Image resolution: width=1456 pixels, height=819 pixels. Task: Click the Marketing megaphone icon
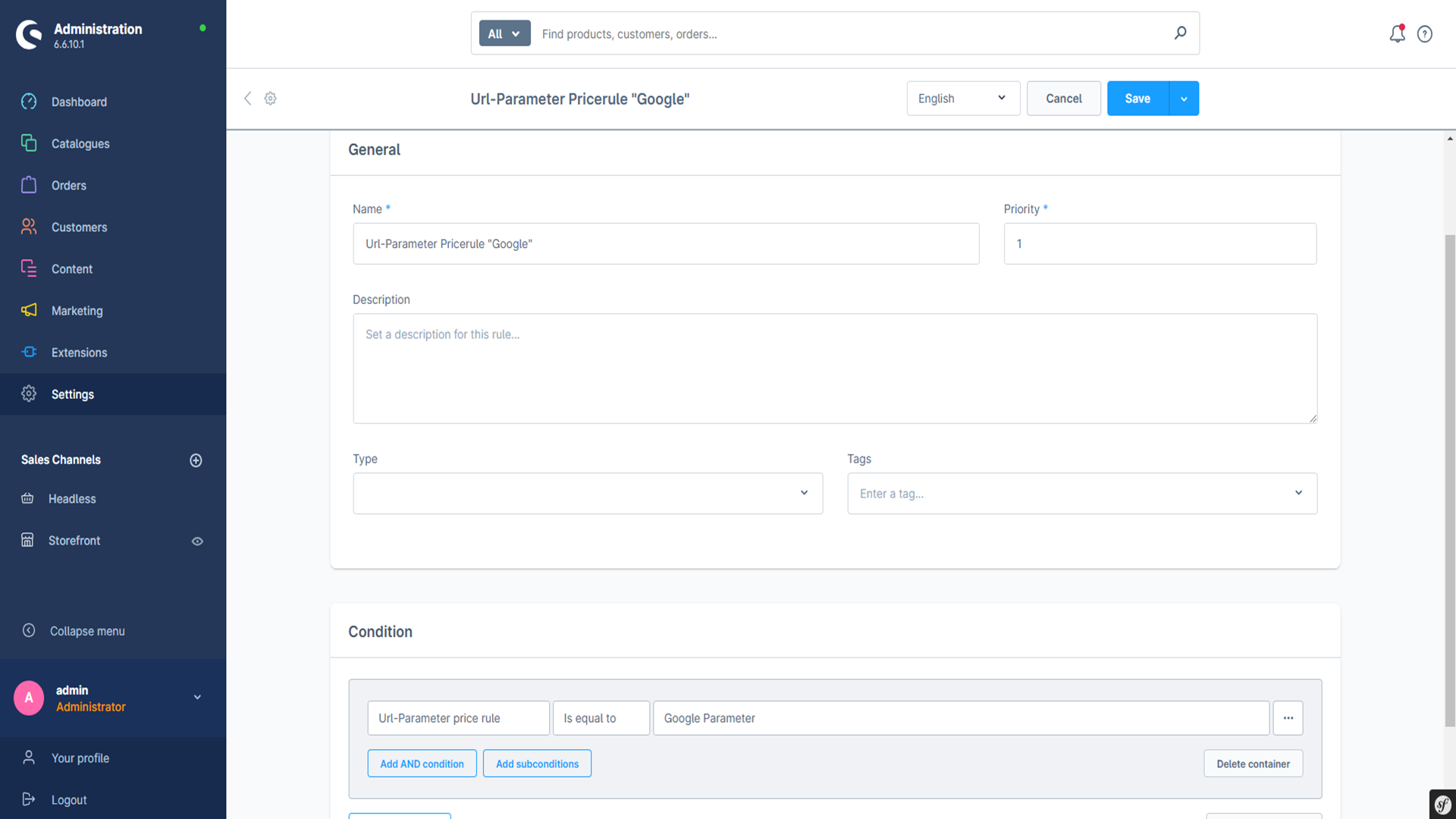(29, 310)
